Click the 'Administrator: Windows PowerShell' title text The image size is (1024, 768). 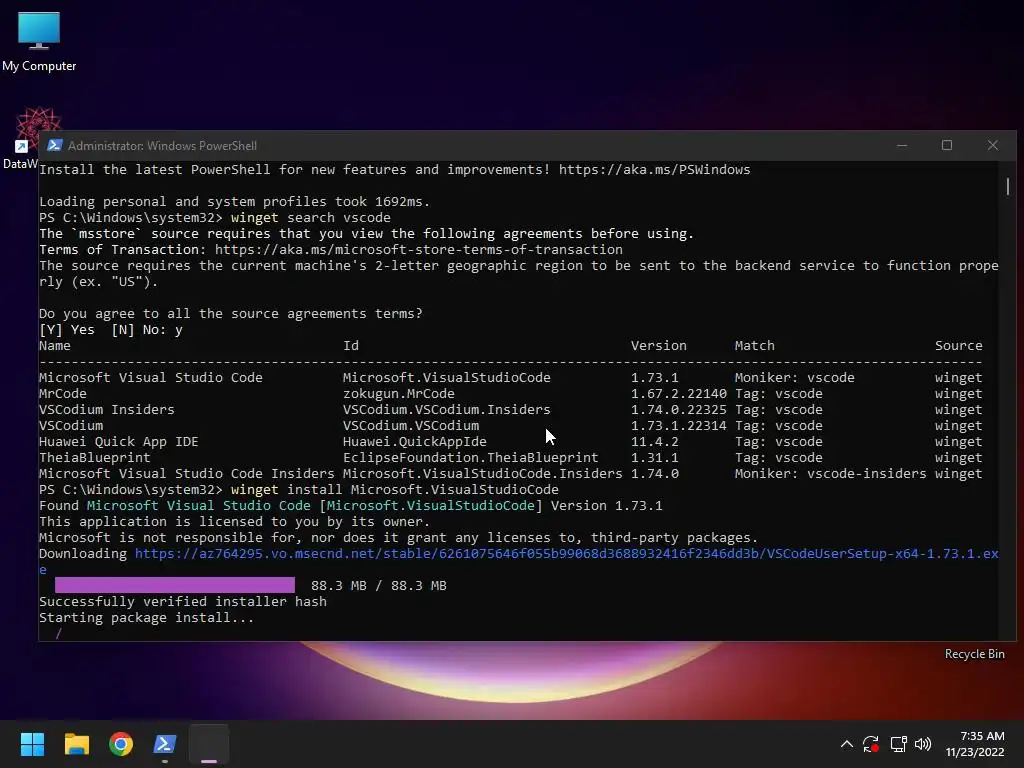[x=162, y=146]
